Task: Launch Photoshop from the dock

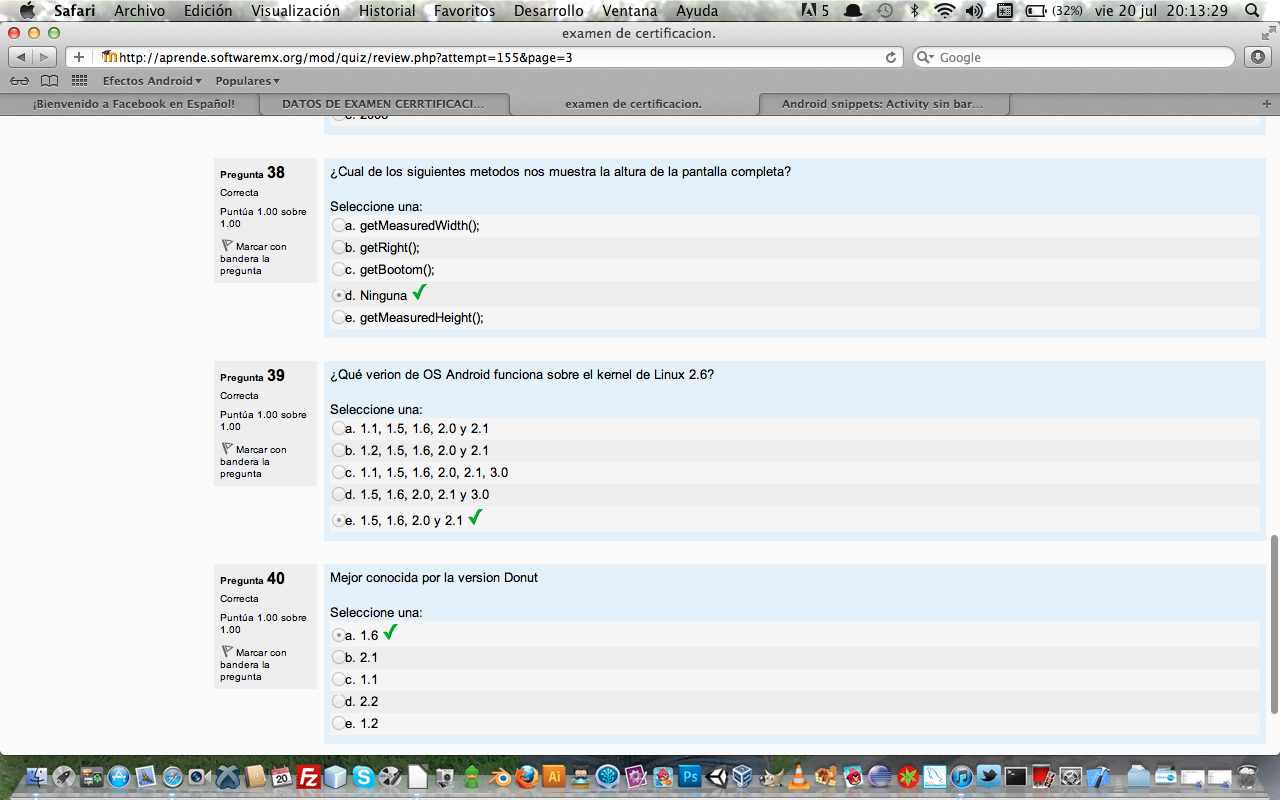Action: pos(689,777)
